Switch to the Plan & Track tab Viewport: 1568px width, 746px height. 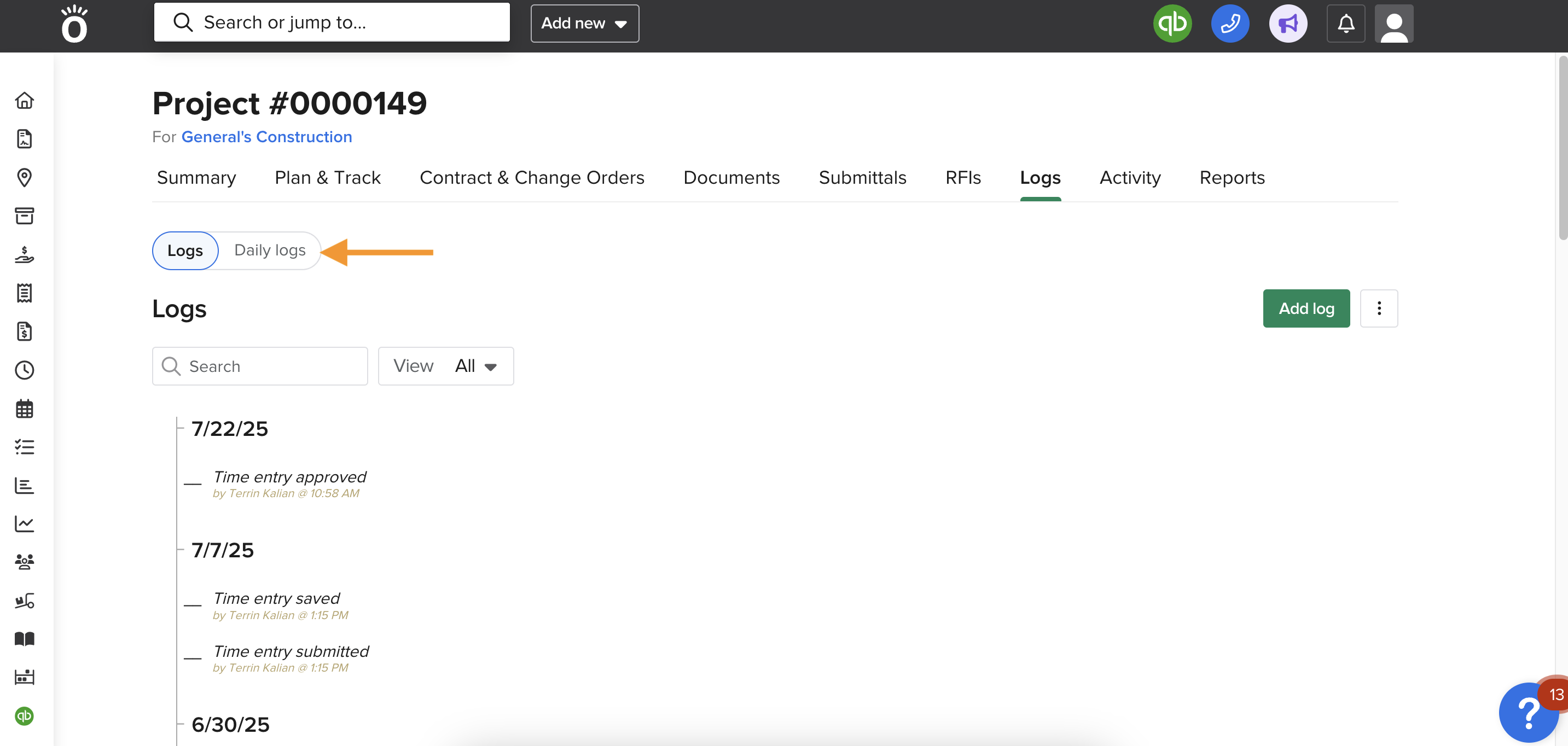tap(328, 178)
